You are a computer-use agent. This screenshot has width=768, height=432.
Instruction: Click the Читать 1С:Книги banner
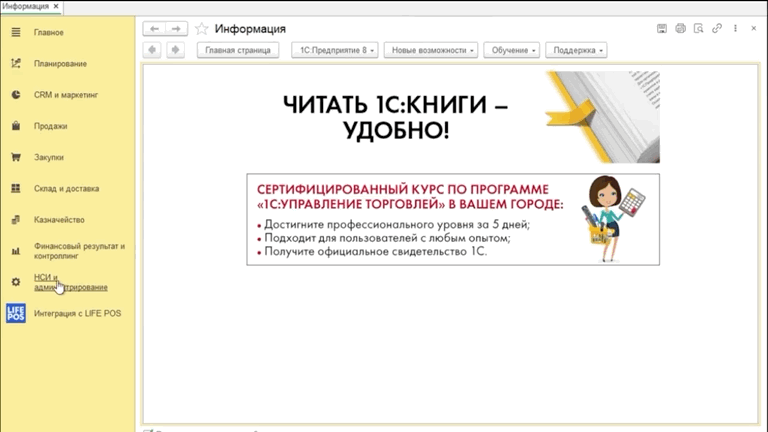click(453, 117)
